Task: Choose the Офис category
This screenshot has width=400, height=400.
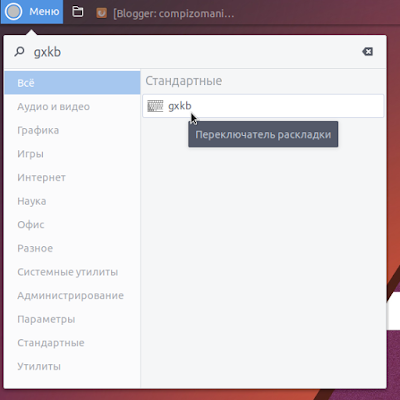Action: coord(72,225)
